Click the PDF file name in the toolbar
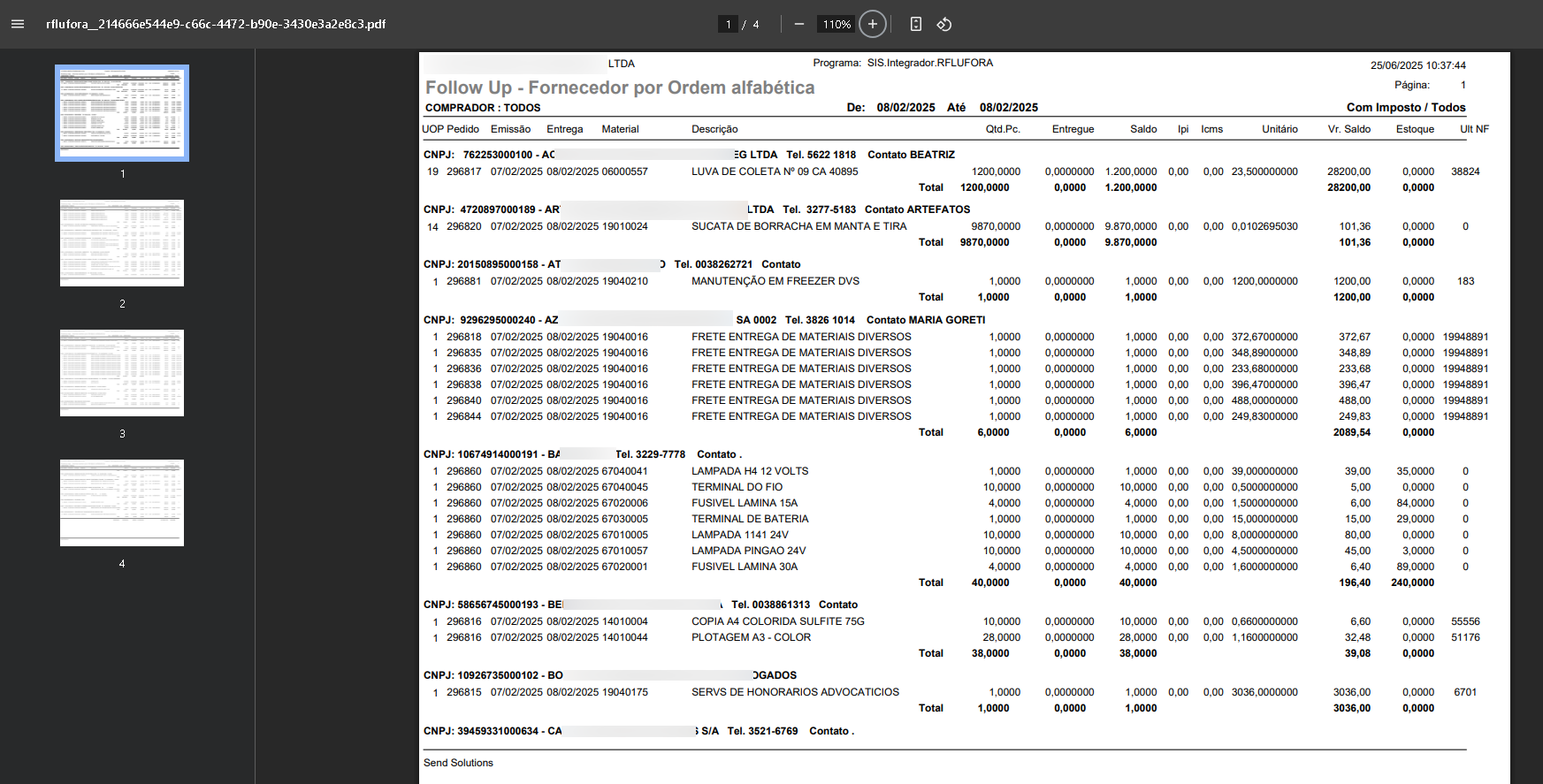Image resolution: width=1543 pixels, height=784 pixels. (x=216, y=24)
